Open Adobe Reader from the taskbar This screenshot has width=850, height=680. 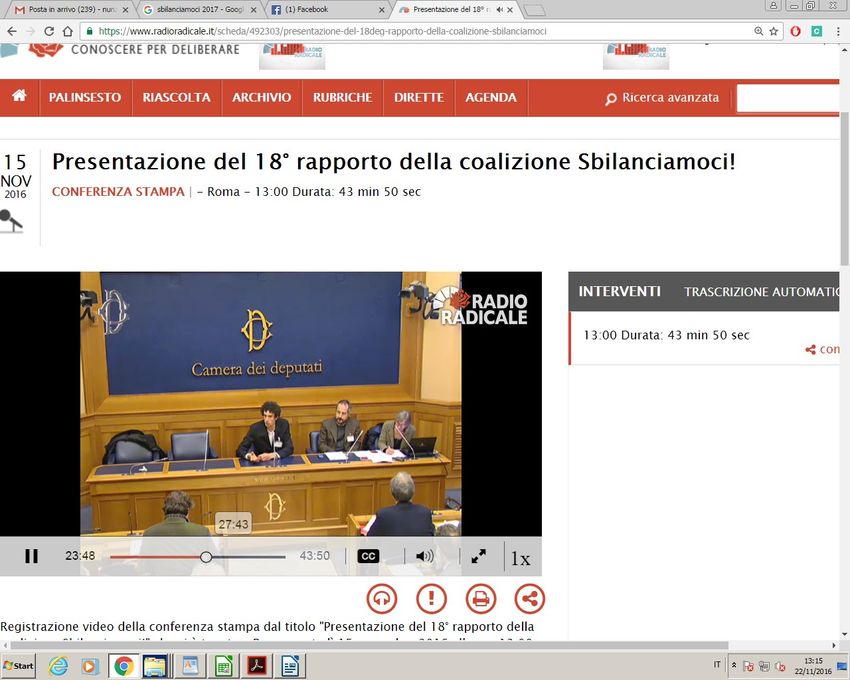coord(257,665)
